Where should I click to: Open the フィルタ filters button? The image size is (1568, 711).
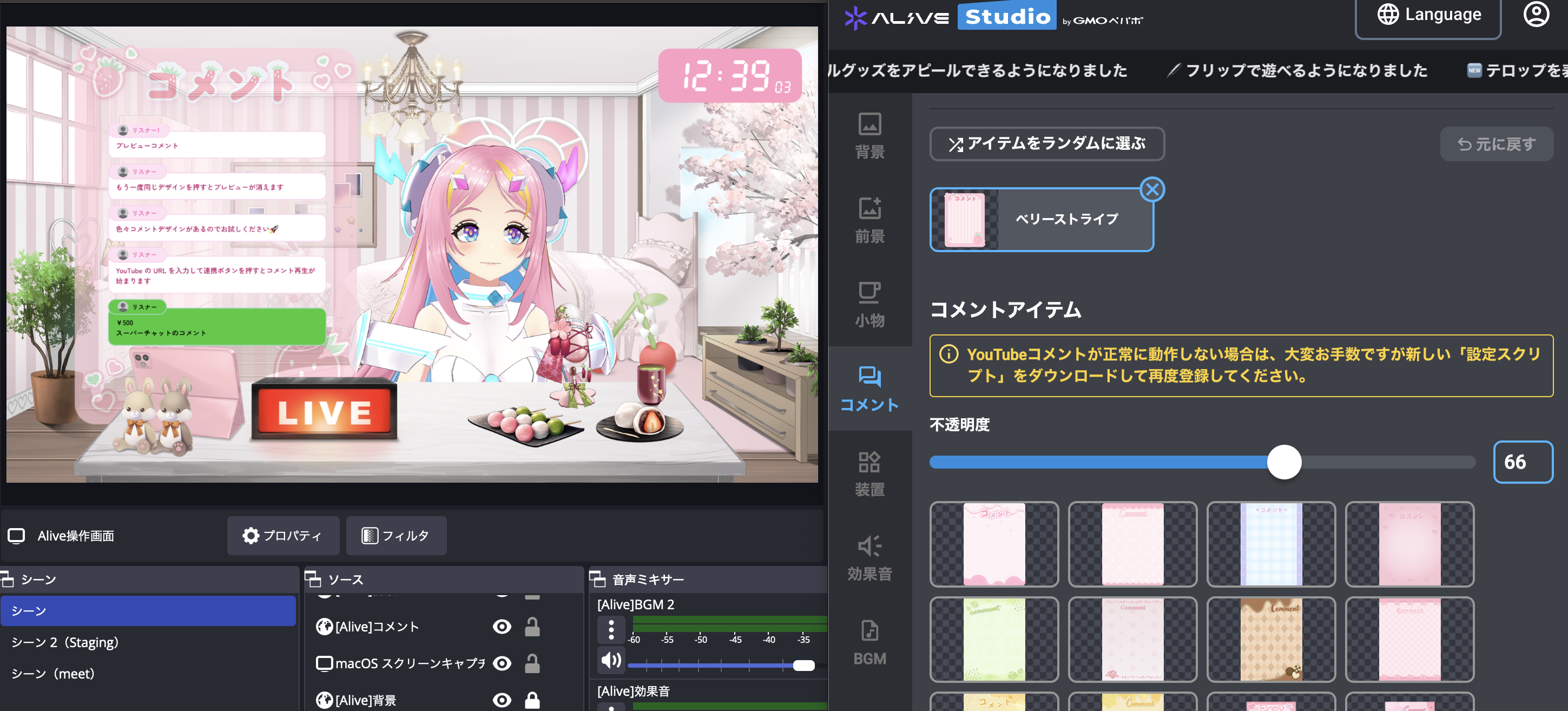(396, 536)
